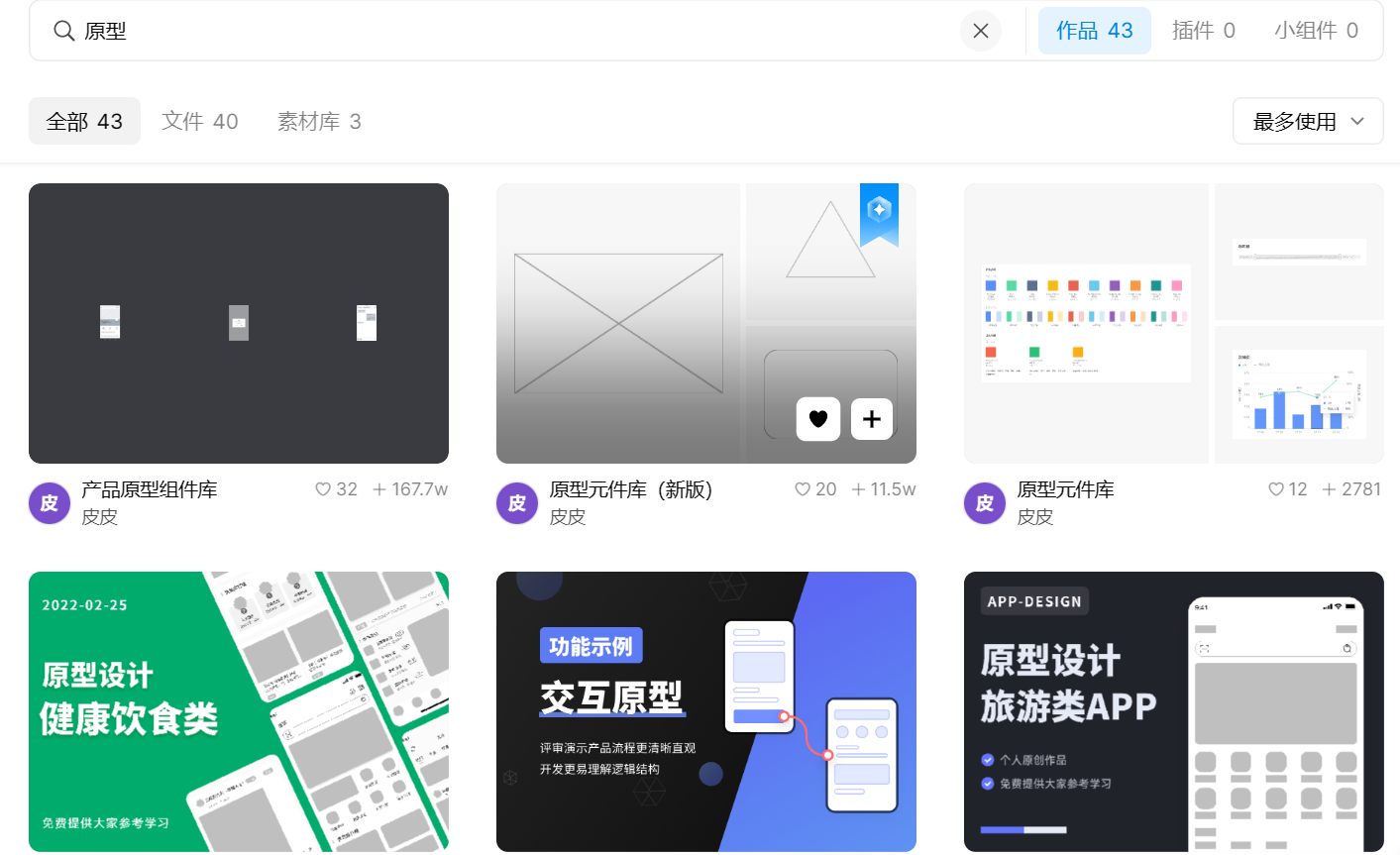
Task: Switch to the 作品 43 tab
Action: pyautogui.click(x=1095, y=31)
